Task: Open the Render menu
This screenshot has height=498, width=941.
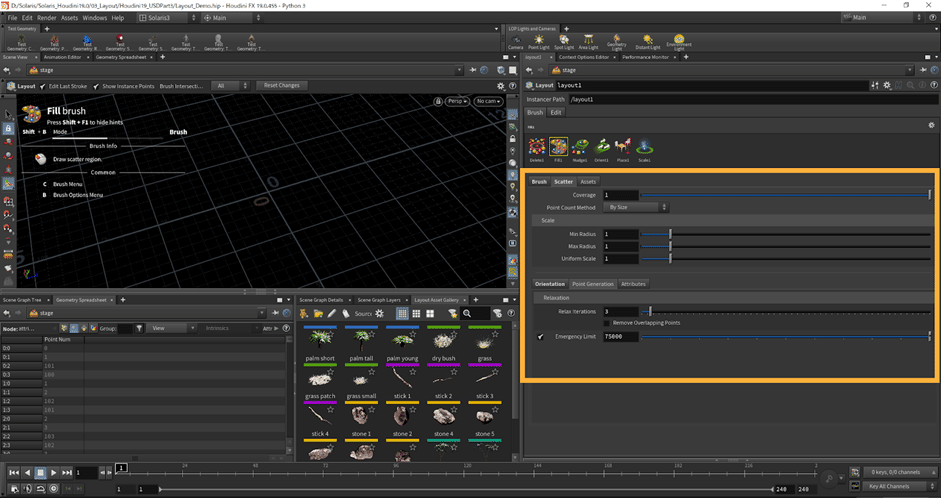Action: (46, 18)
